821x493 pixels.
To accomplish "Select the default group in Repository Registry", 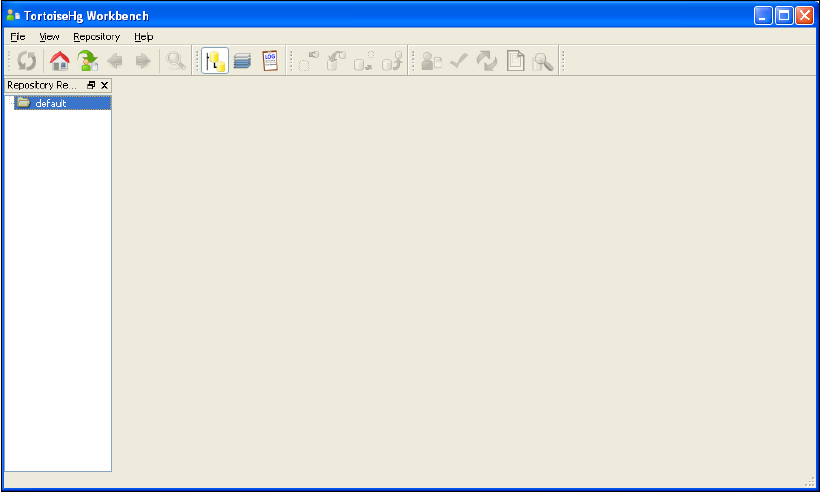I will pos(62,103).
